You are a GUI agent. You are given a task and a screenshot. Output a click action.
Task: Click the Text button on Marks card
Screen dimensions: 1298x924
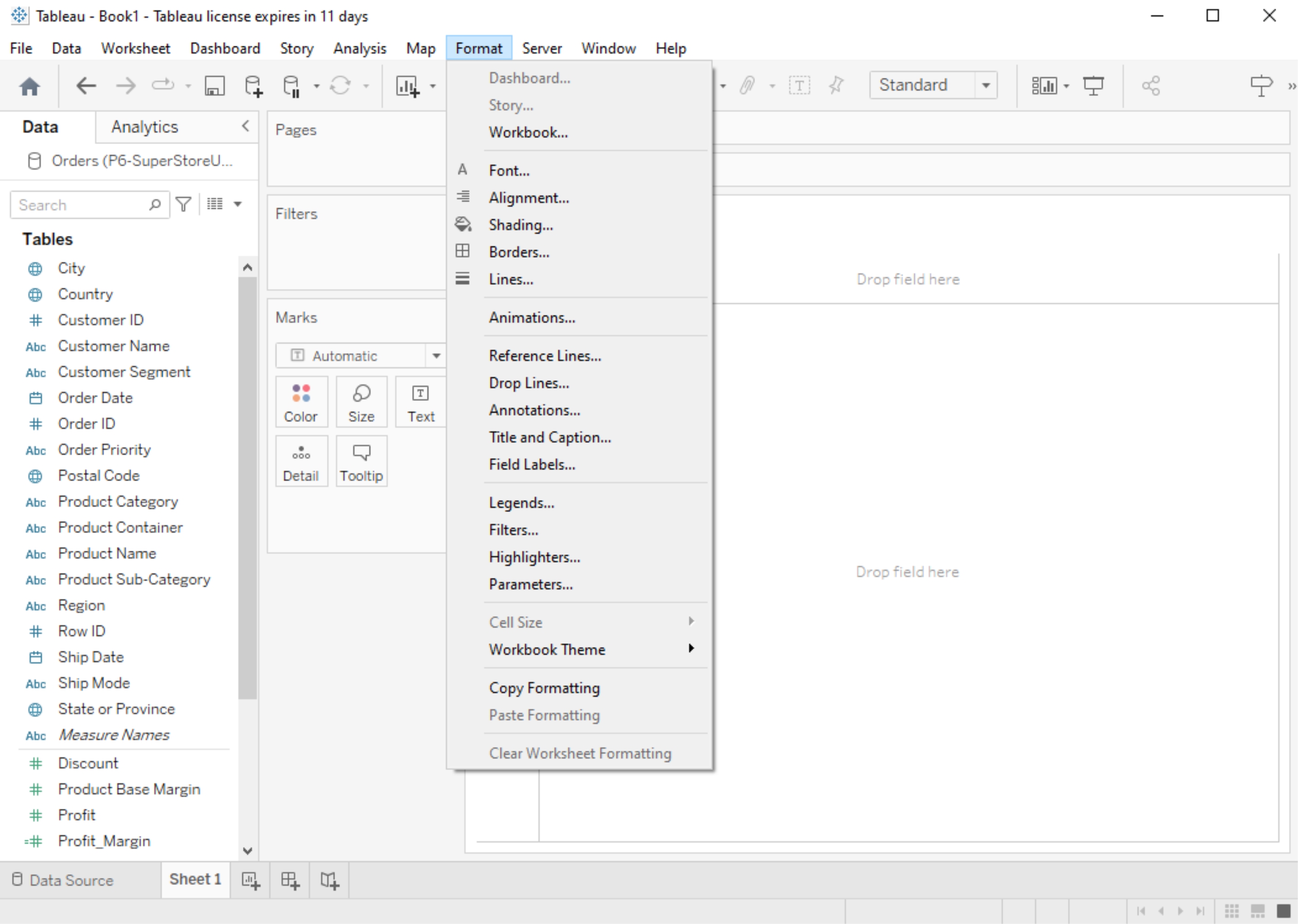click(421, 402)
